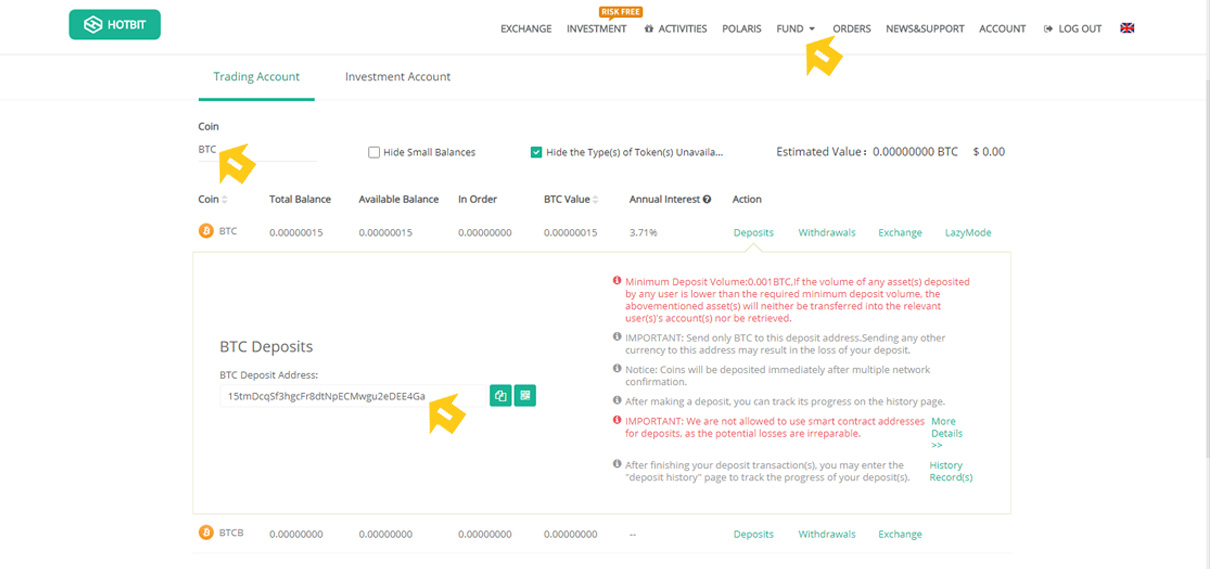This screenshot has height=569, width=1210.
Task: Enable Hide Small Balances checkbox
Action: coord(374,152)
